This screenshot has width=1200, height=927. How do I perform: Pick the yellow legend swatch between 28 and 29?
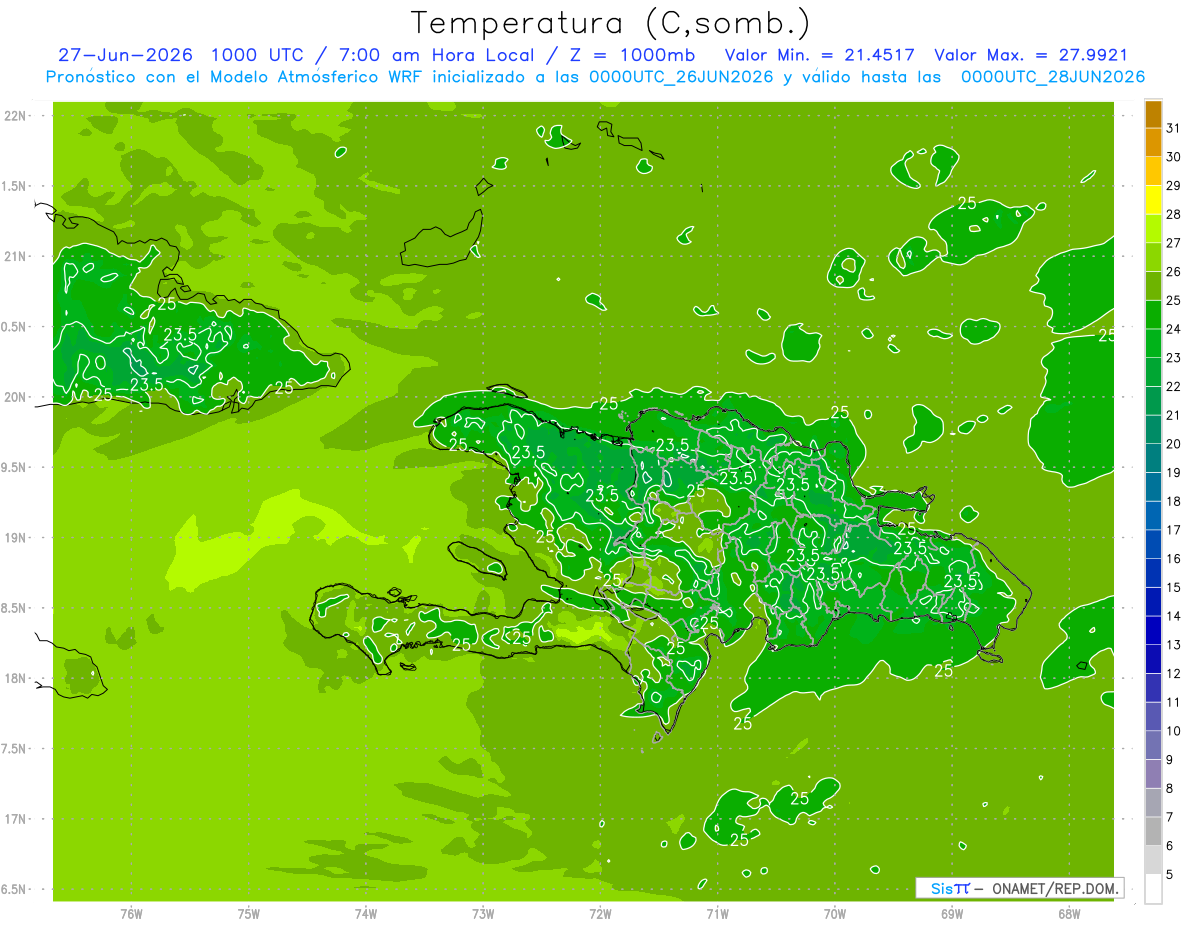1153,200
